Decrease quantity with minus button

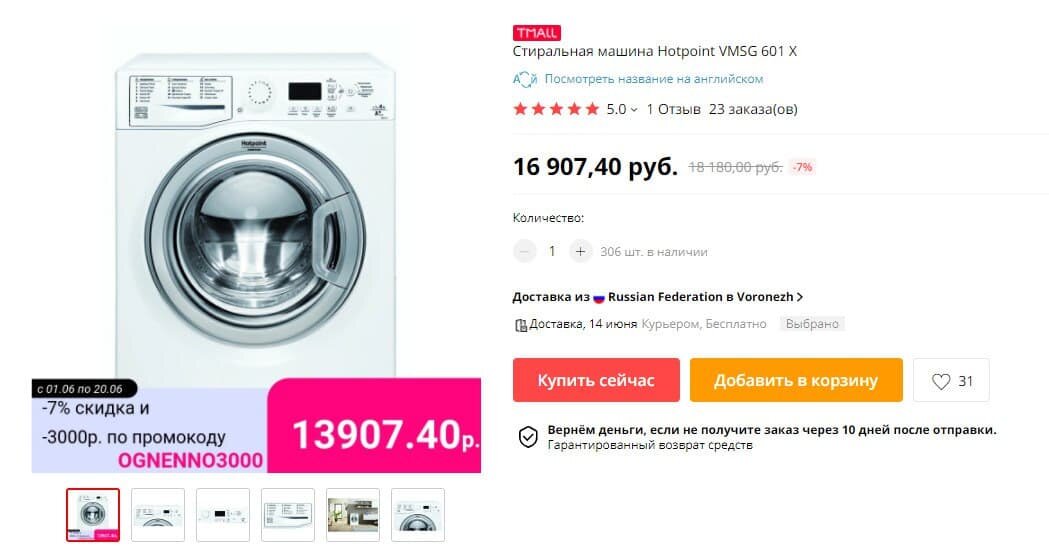(524, 252)
